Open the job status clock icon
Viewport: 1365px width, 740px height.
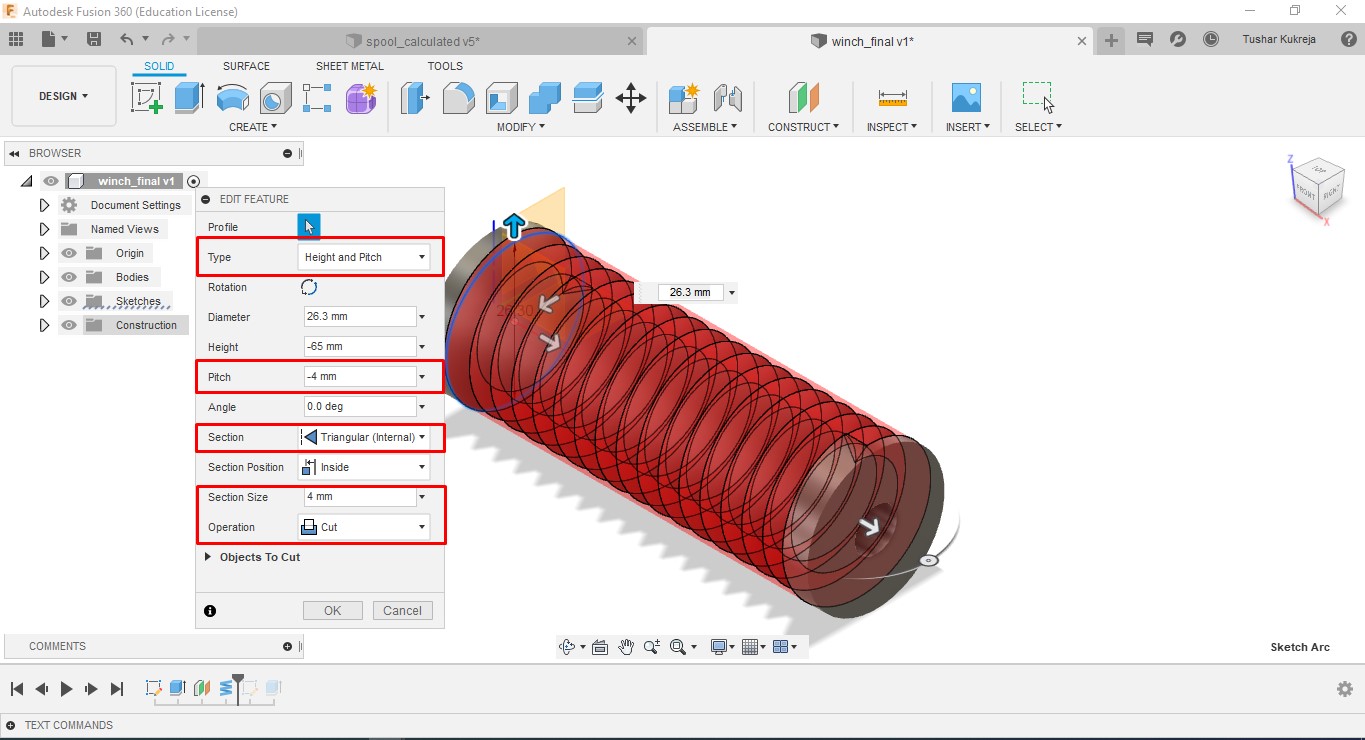[x=1211, y=39]
